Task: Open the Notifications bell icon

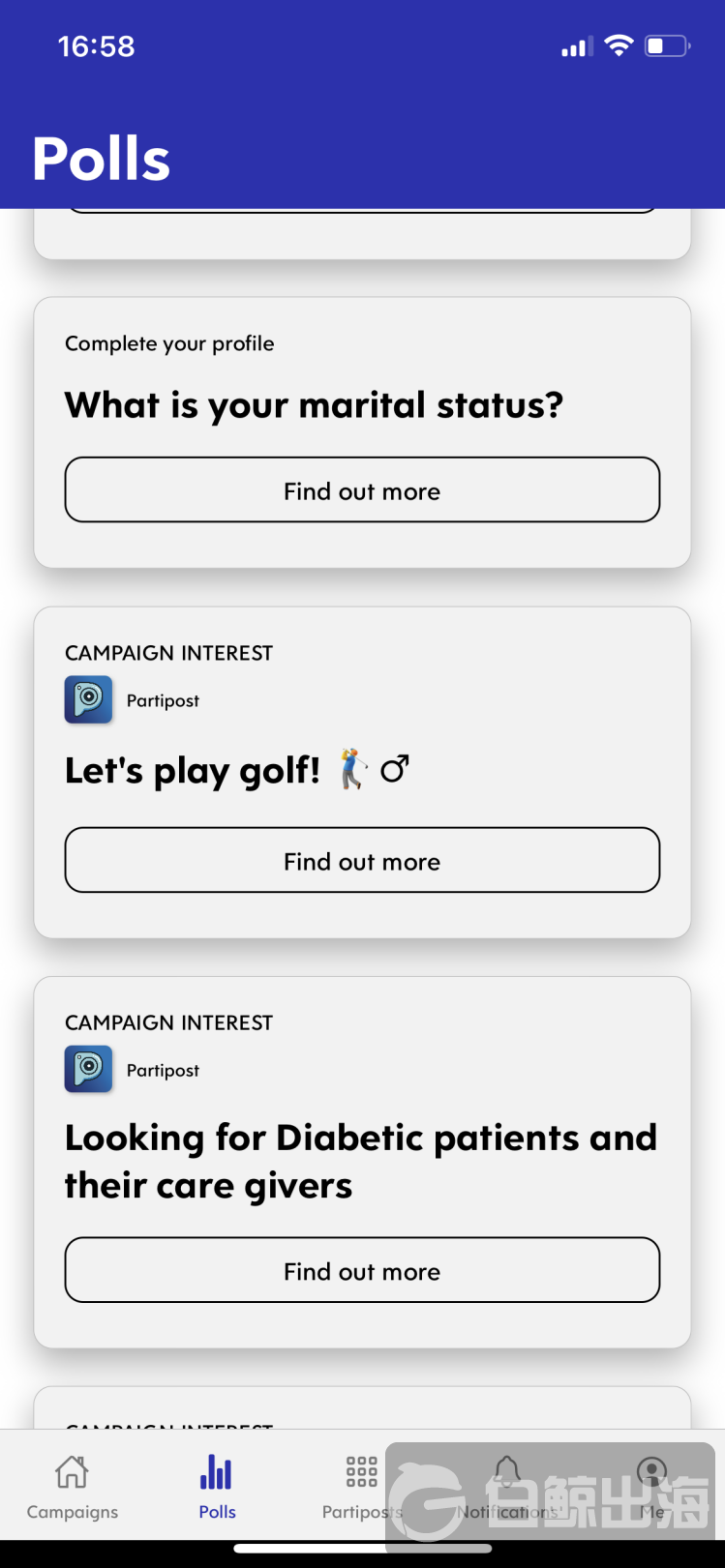Action: click(x=507, y=1472)
